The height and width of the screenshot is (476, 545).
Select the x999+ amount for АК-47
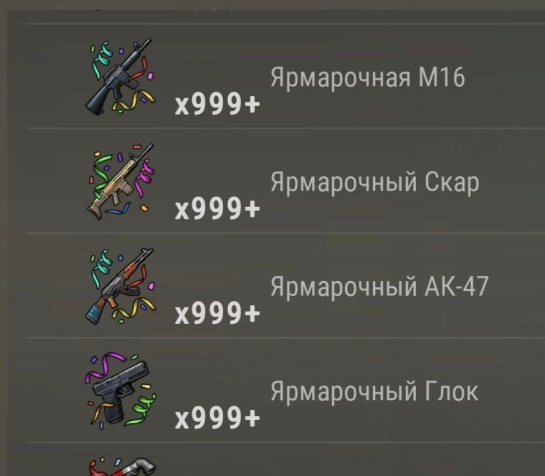point(217,313)
